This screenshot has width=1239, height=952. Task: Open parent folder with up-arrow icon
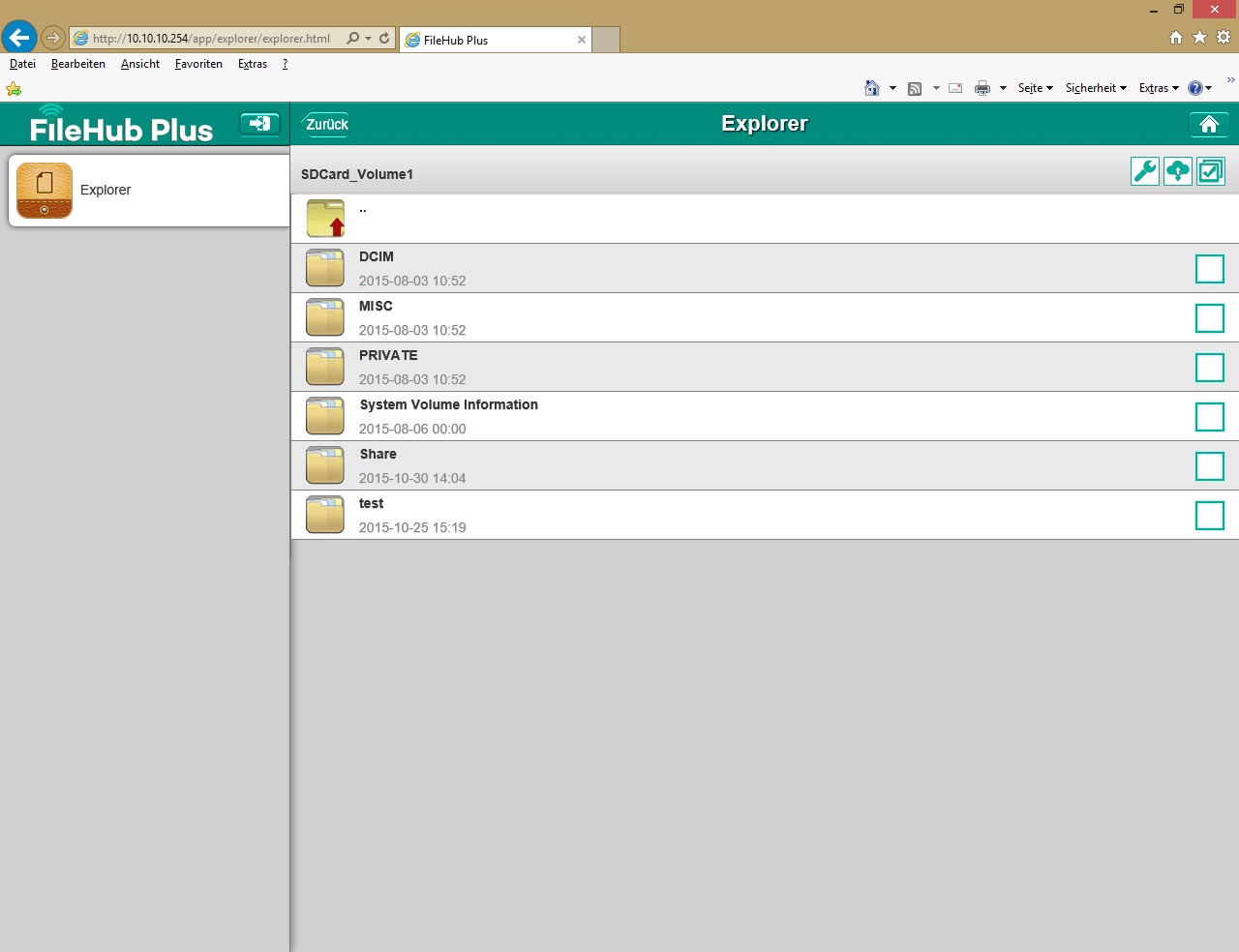click(x=325, y=219)
